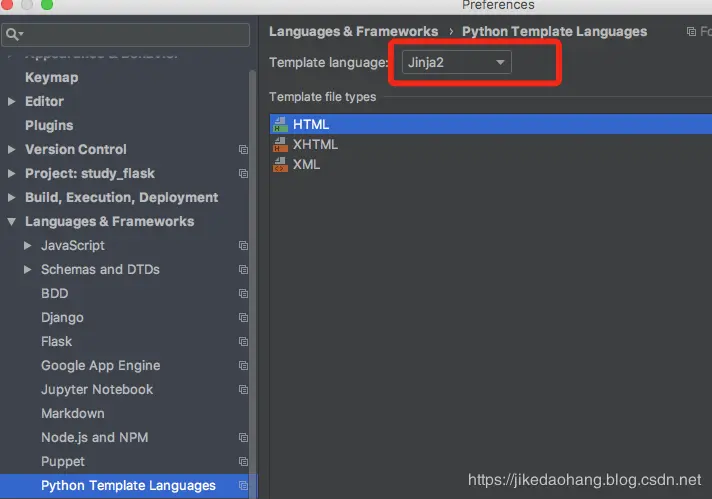712x499 pixels.
Task: Open the Markdown settings page
Action: tap(73, 414)
